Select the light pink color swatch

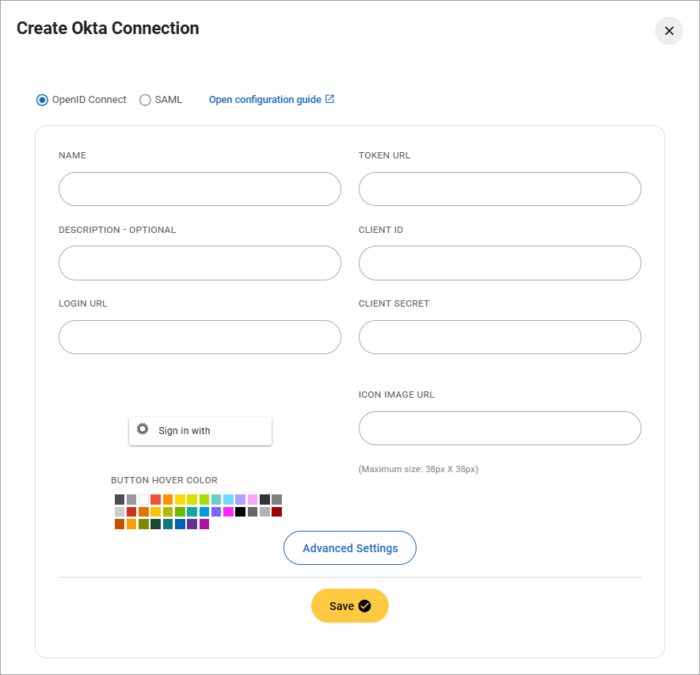(253, 499)
